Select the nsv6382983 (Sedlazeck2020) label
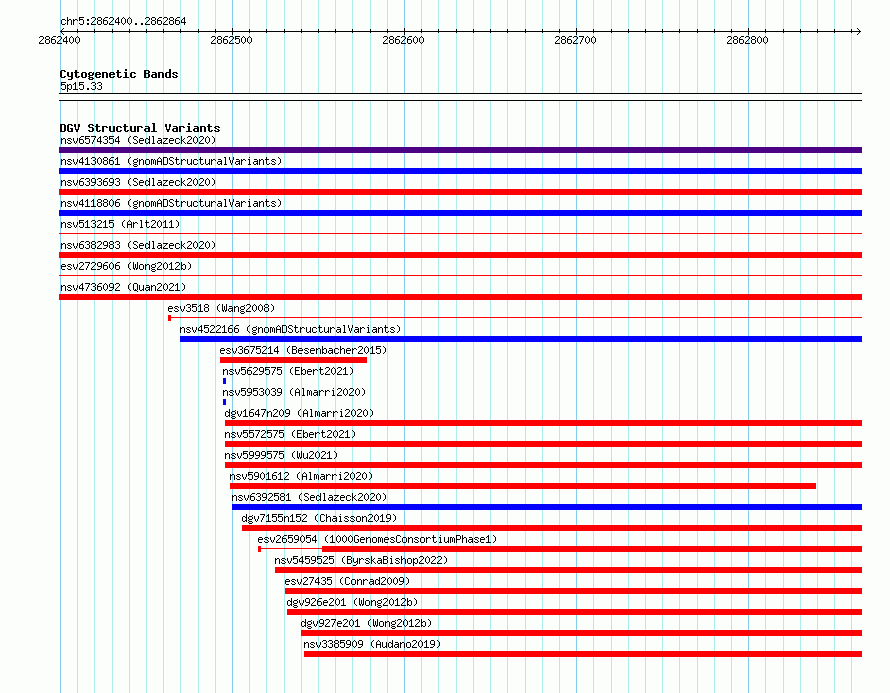Viewport: 890px width, 693px height. (x=138, y=245)
